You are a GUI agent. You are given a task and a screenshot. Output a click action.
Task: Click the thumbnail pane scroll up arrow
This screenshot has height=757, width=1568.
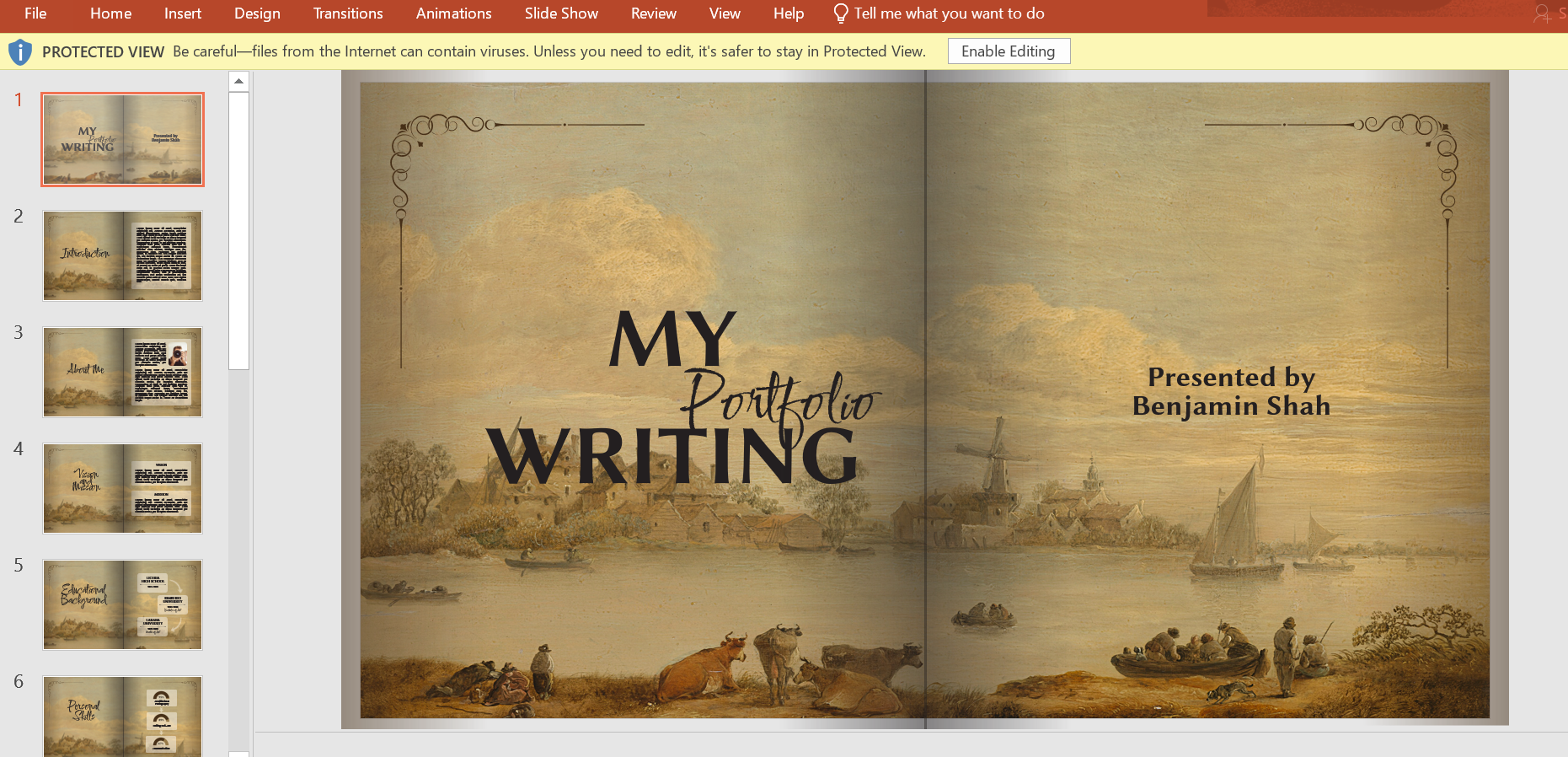[239, 81]
